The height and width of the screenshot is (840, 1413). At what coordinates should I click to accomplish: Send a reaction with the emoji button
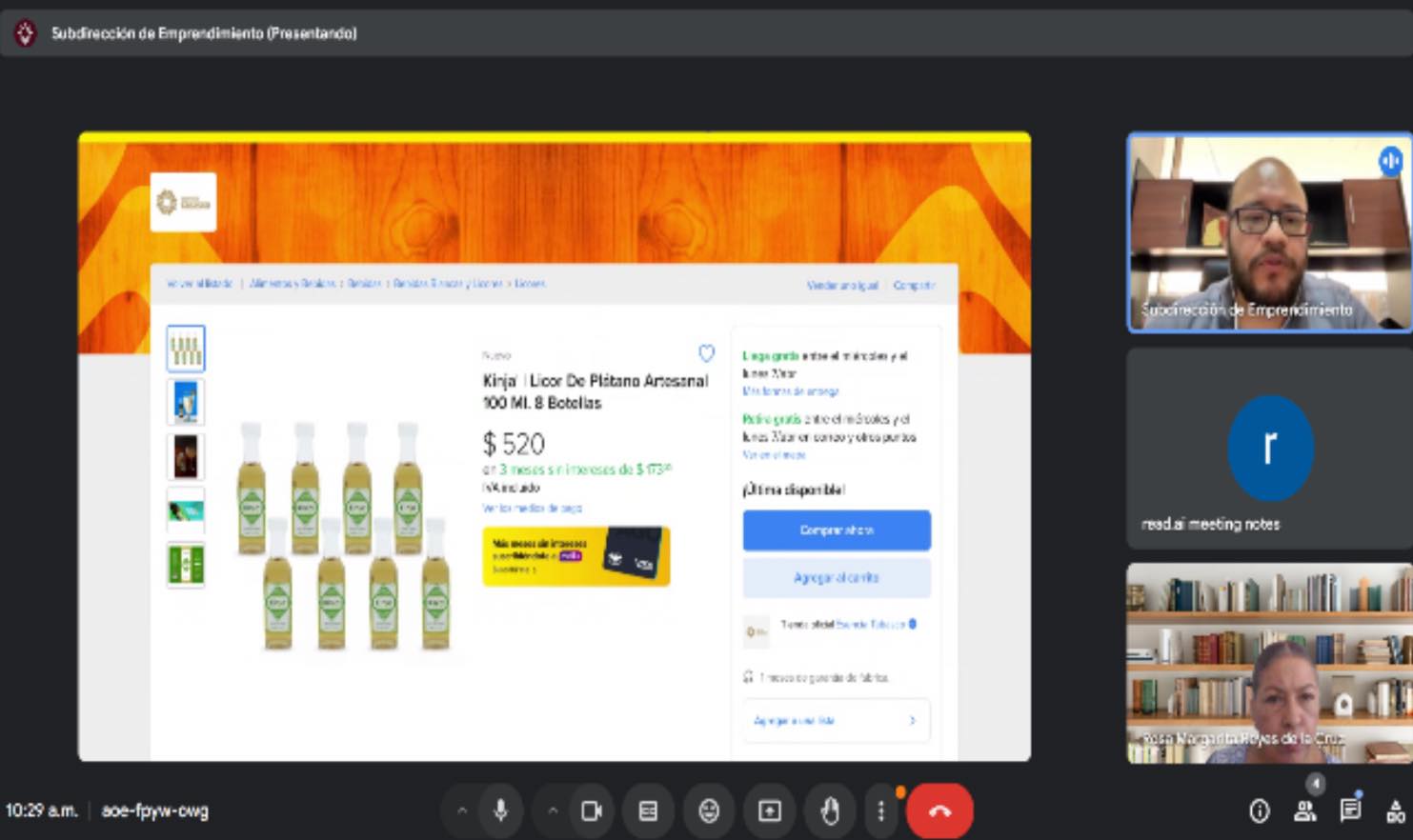click(x=709, y=810)
